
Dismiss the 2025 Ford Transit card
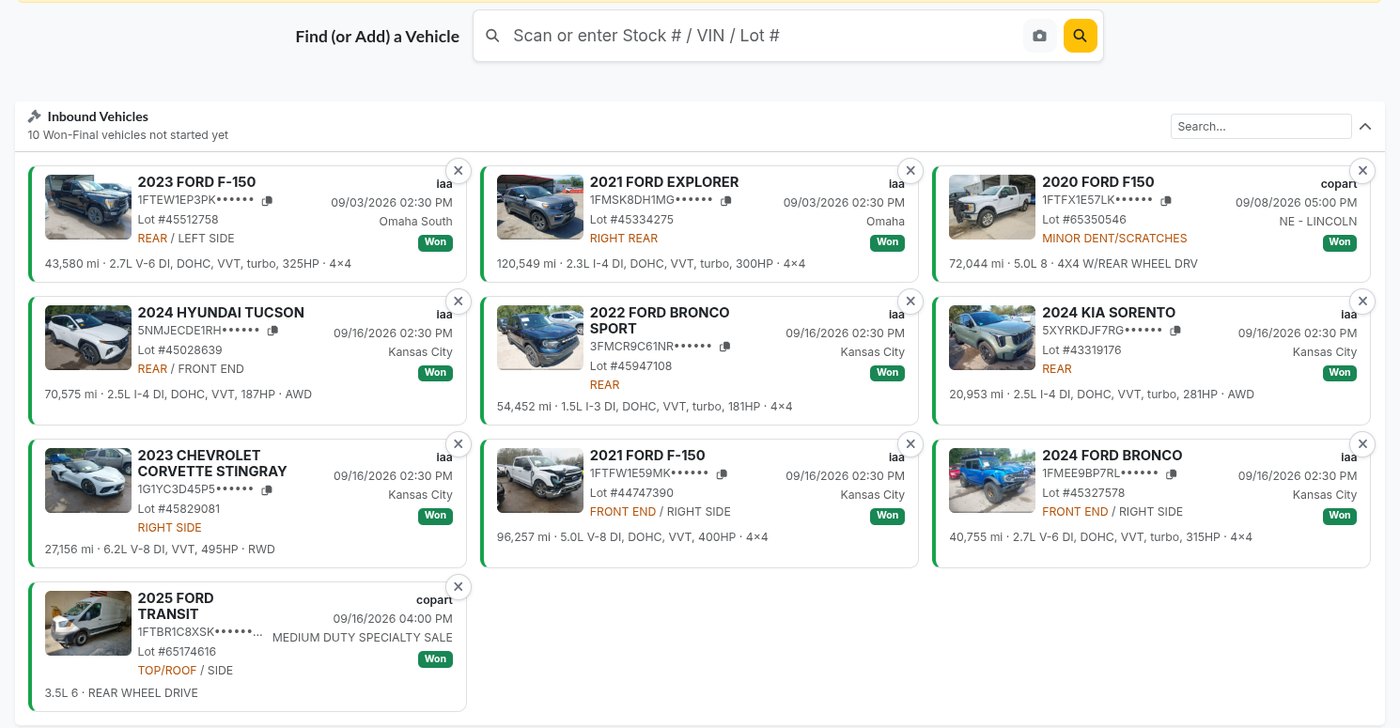[458, 587]
